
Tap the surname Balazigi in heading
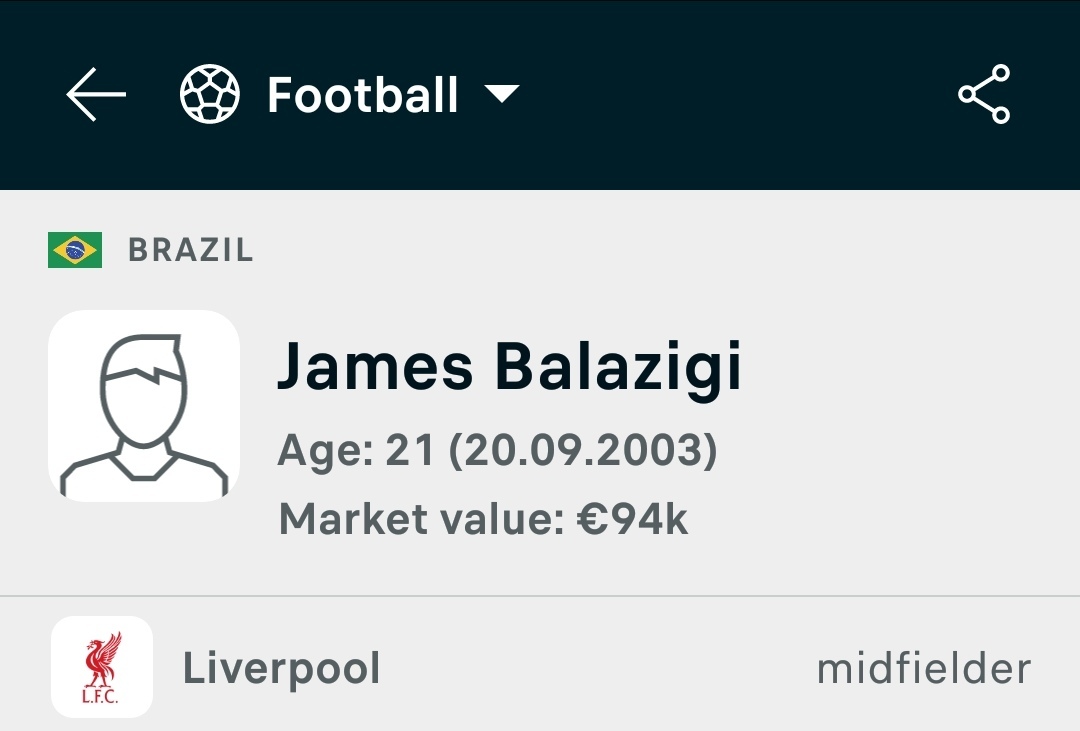pyautogui.click(x=618, y=367)
